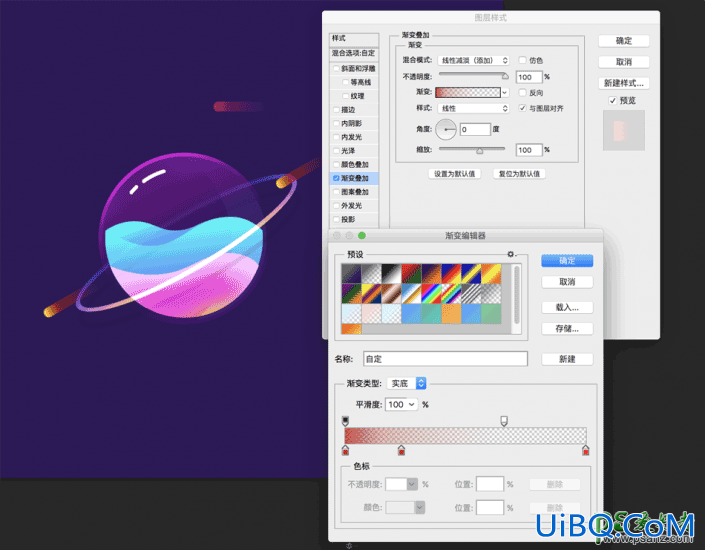This screenshot has height=550, width=705.
Task: Select the black-to-white gradient preset
Action: 391,273
